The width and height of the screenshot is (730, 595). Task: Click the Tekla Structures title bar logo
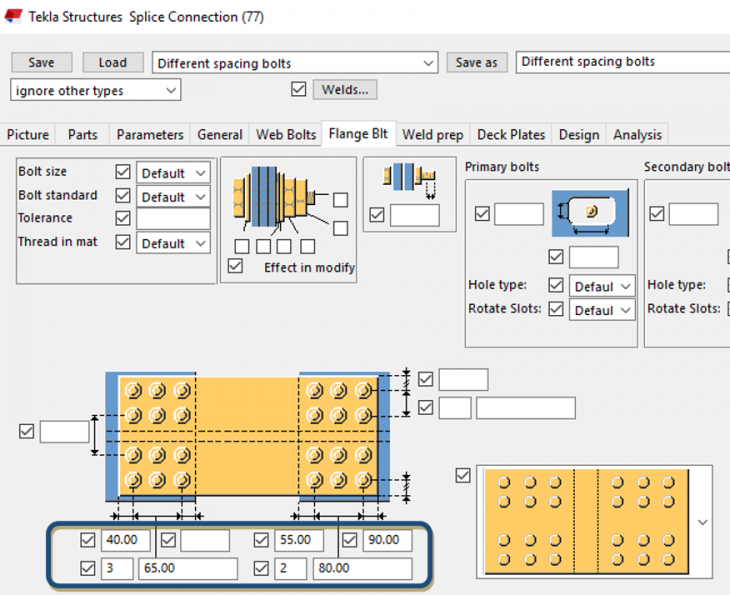click(14, 16)
